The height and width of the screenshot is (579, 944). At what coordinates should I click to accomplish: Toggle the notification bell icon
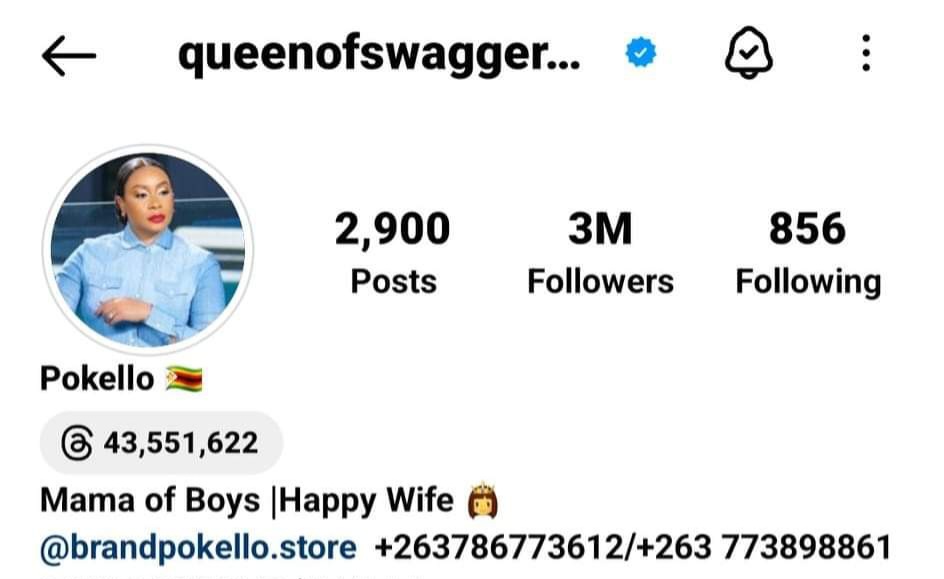748,52
